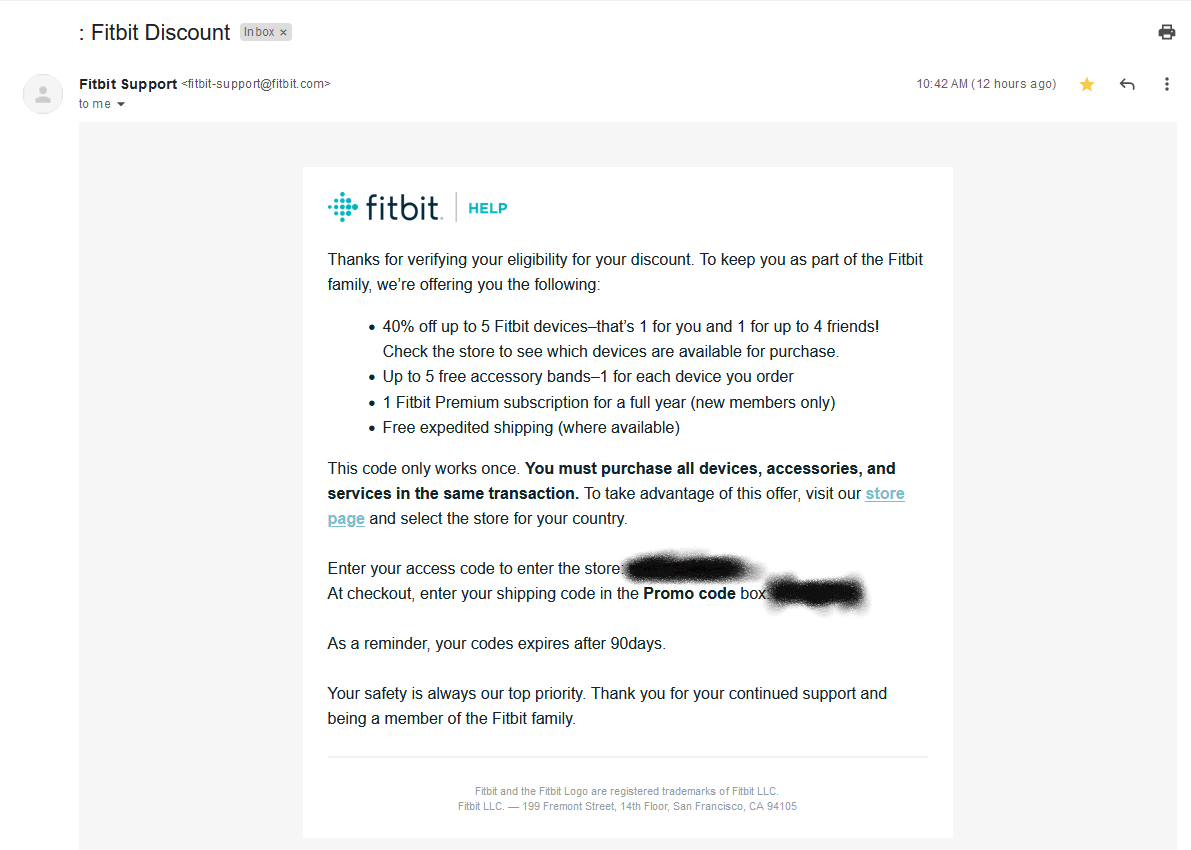1191x850 pixels.
Task: Click the blacked-out store access code
Action: (688, 568)
